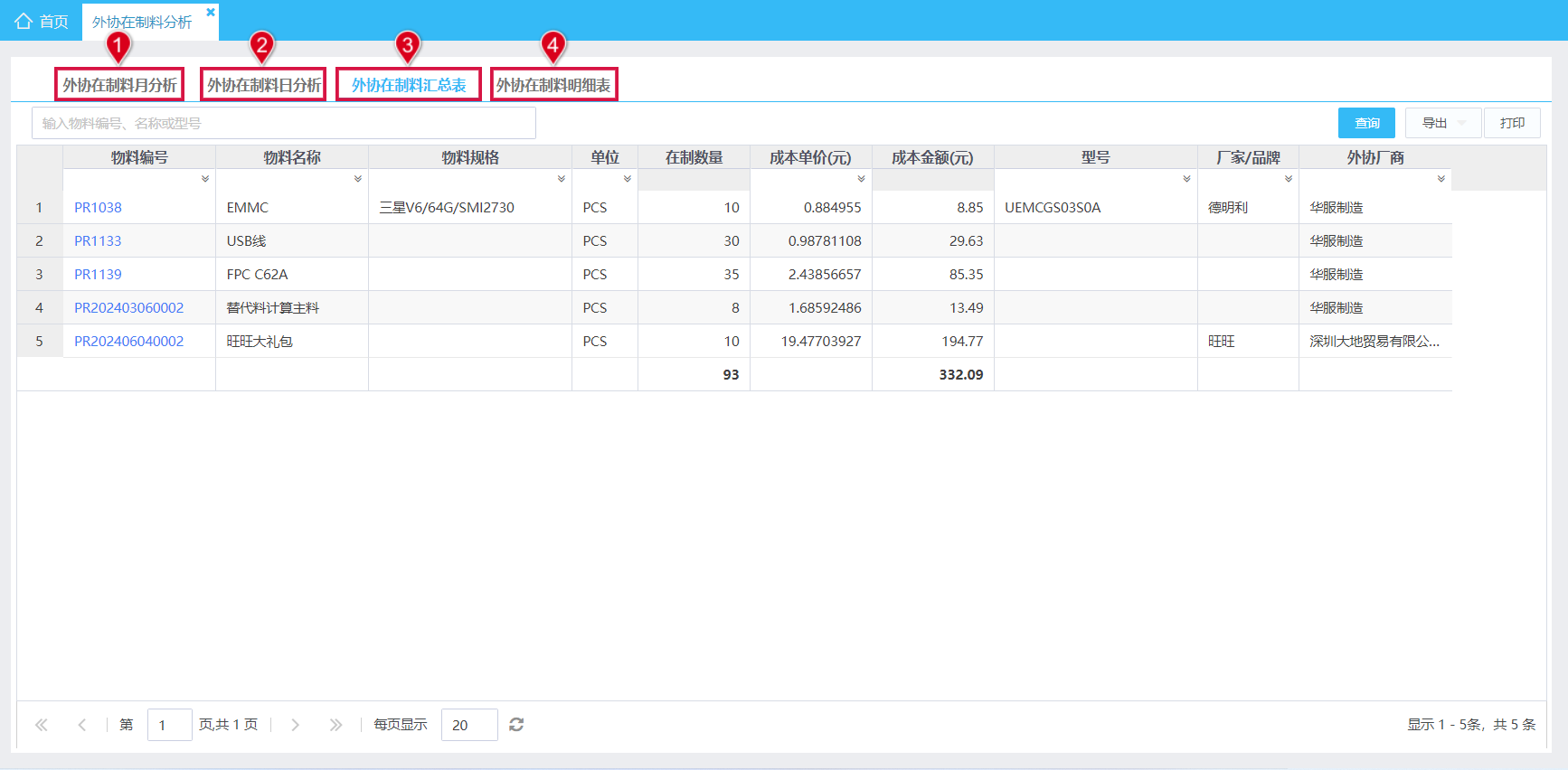Click the 打印 print button
1568x770 pixels.
(1512, 123)
